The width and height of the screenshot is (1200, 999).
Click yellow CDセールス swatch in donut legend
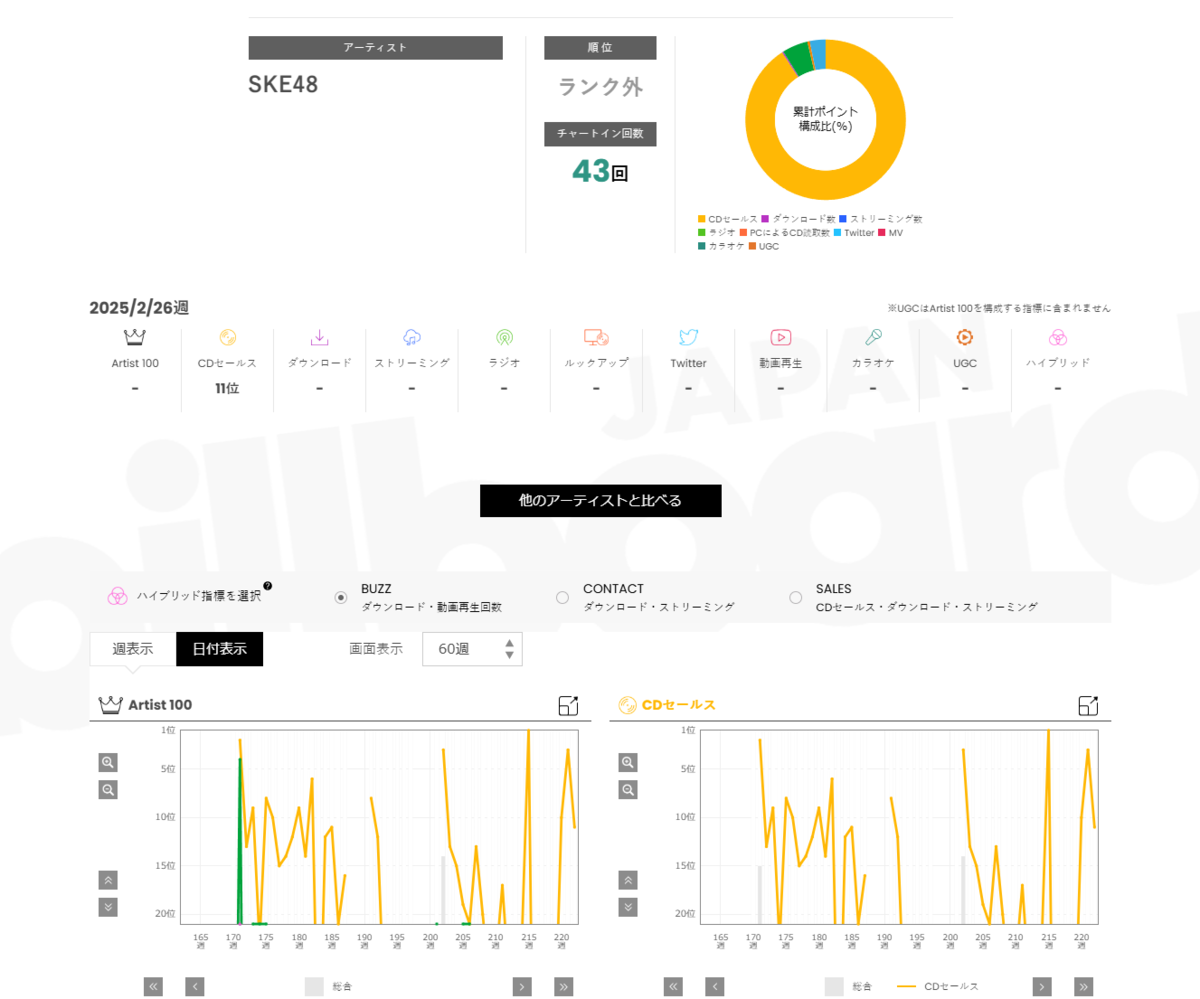click(702, 218)
